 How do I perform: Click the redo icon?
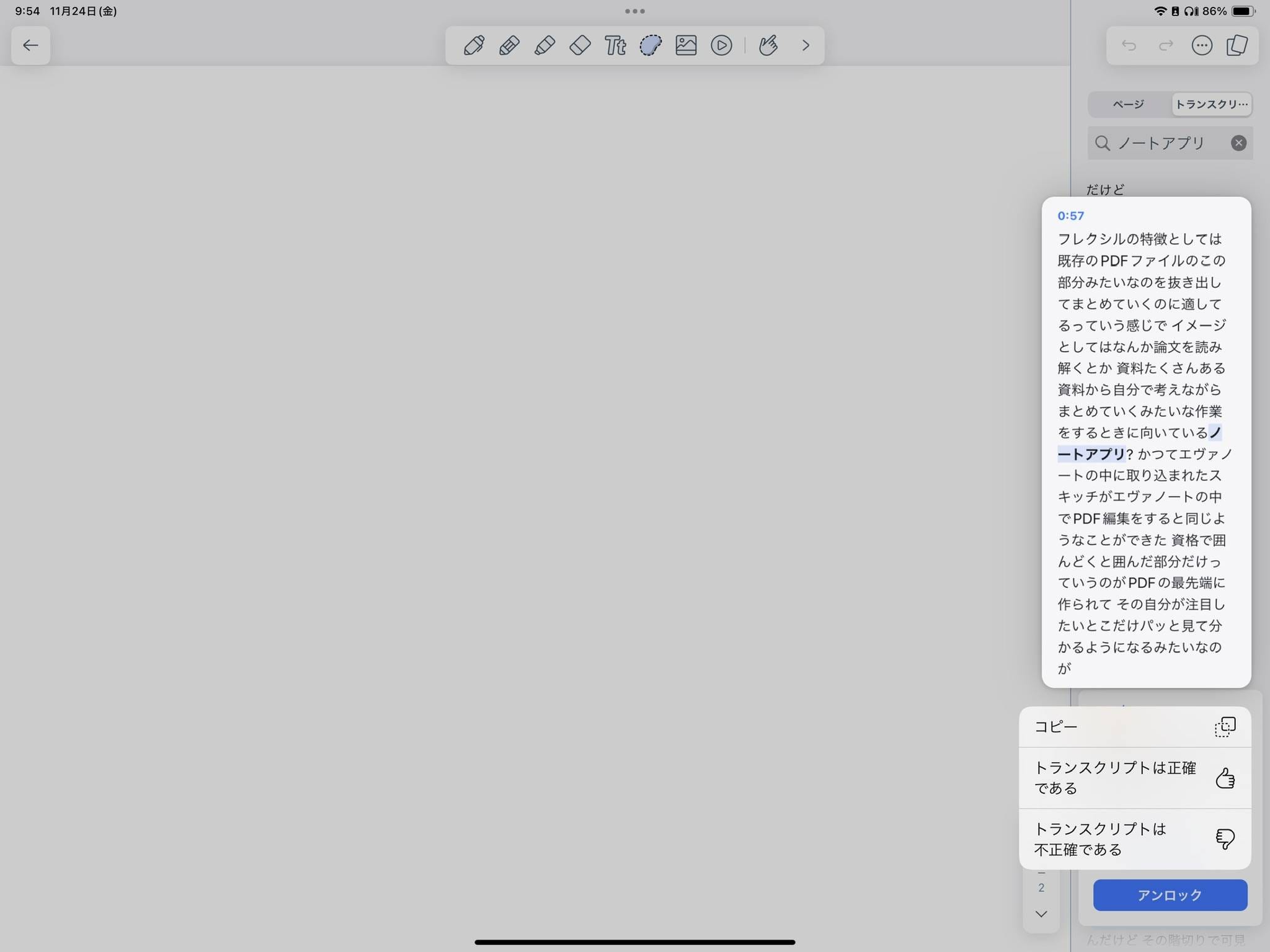coord(1165,45)
